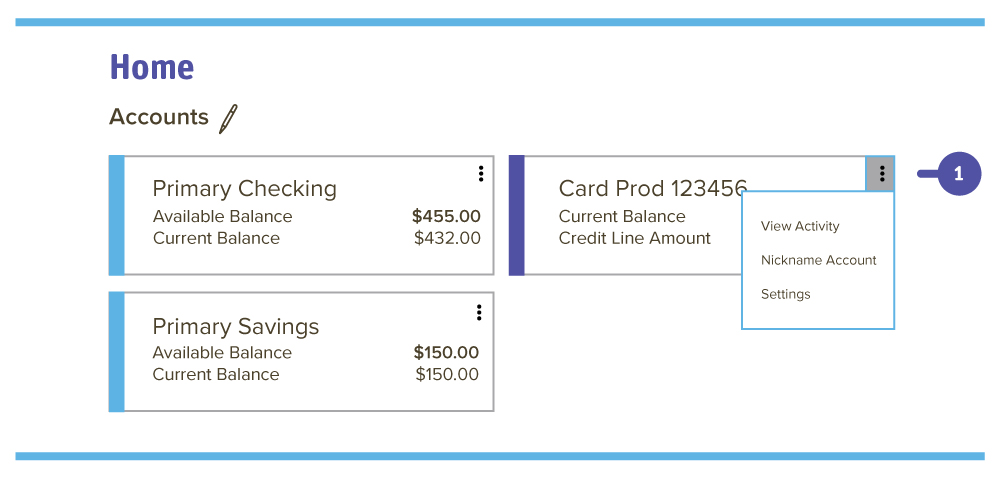
Task: Select the Card Prod 123456 account name
Action: [x=652, y=189]
